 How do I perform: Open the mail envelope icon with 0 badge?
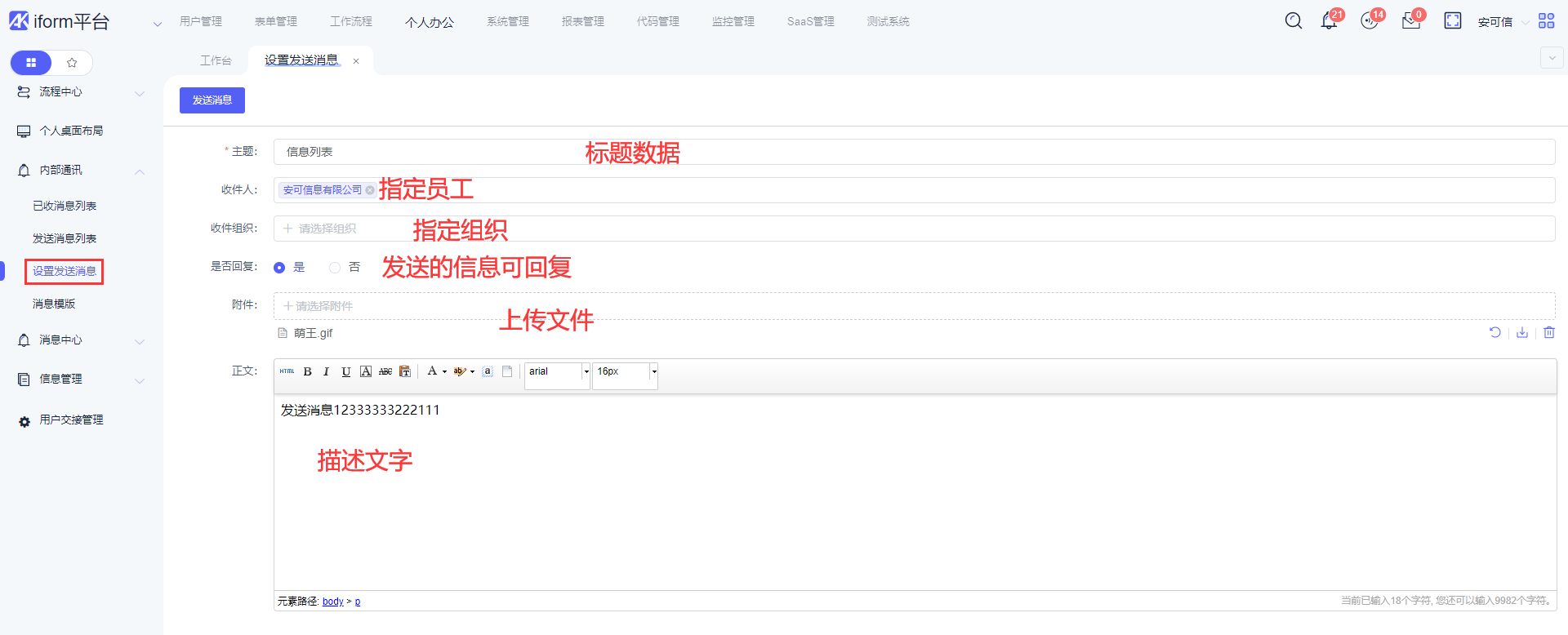point(1410,21)
